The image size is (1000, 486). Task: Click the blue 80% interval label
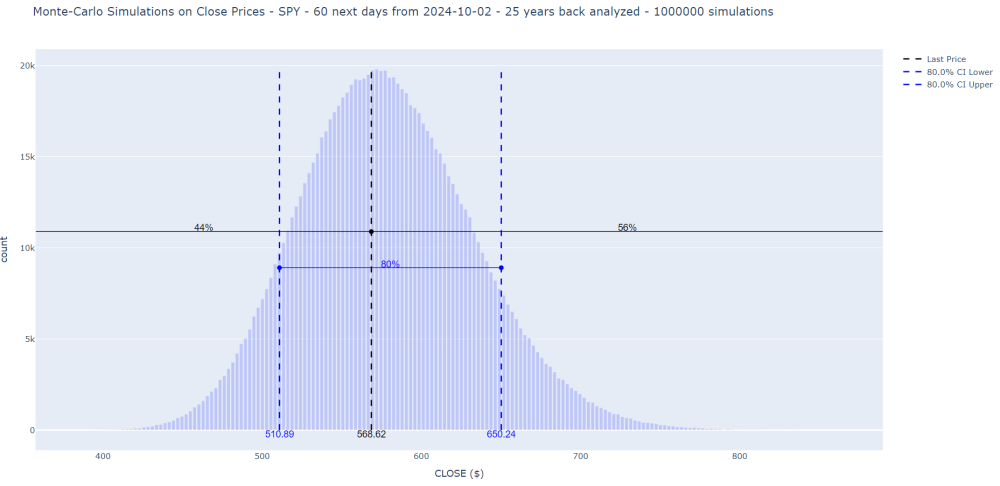pyautogui.click(x=390, y=265)
